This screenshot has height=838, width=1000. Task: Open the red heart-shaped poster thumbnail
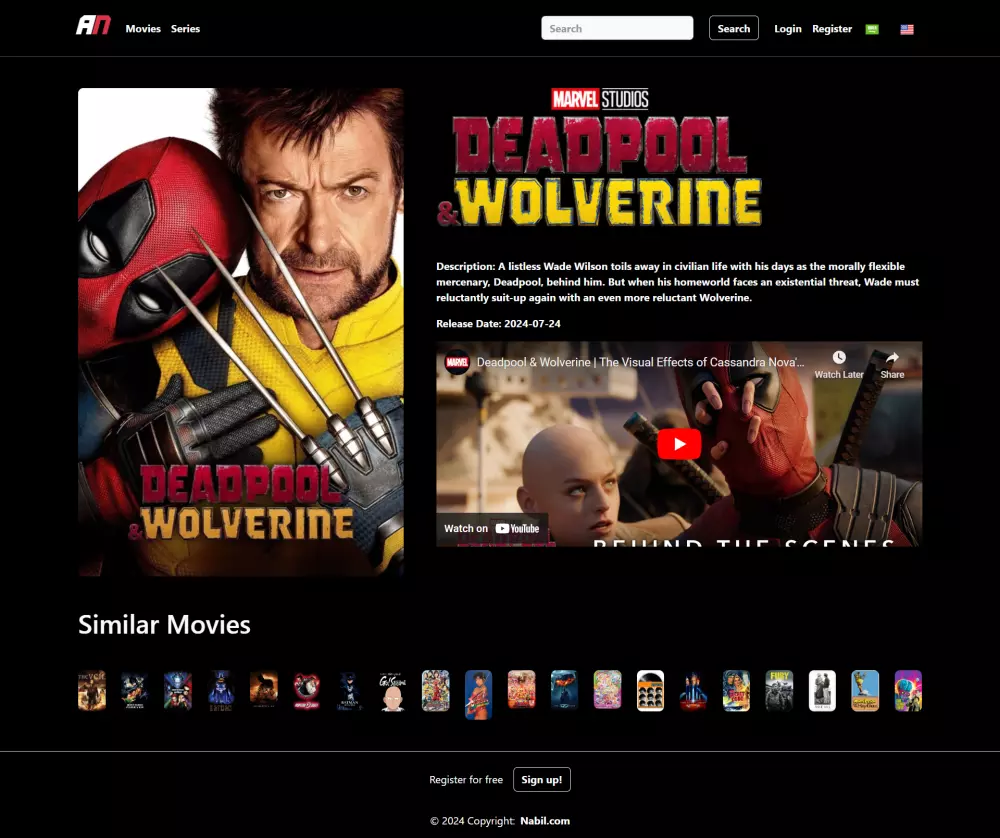point(306,691)
